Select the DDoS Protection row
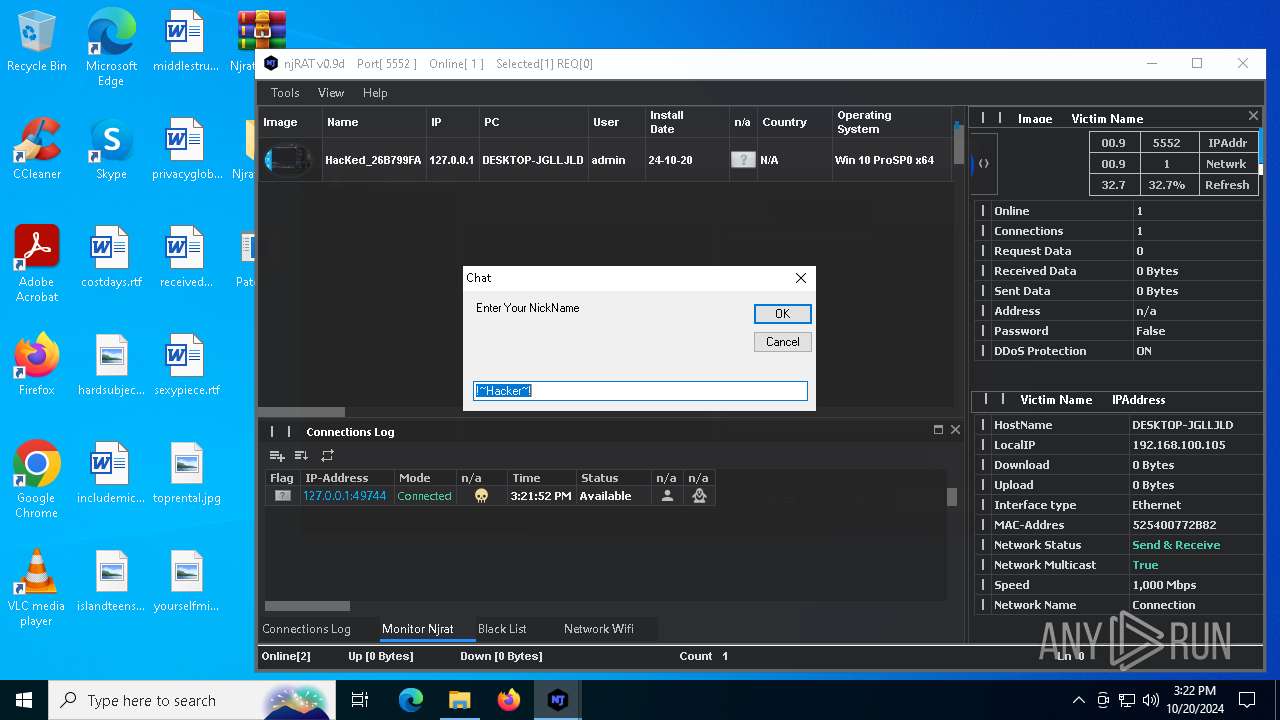This screenshot has height=720, width=1280. [x=1117, y=351]
